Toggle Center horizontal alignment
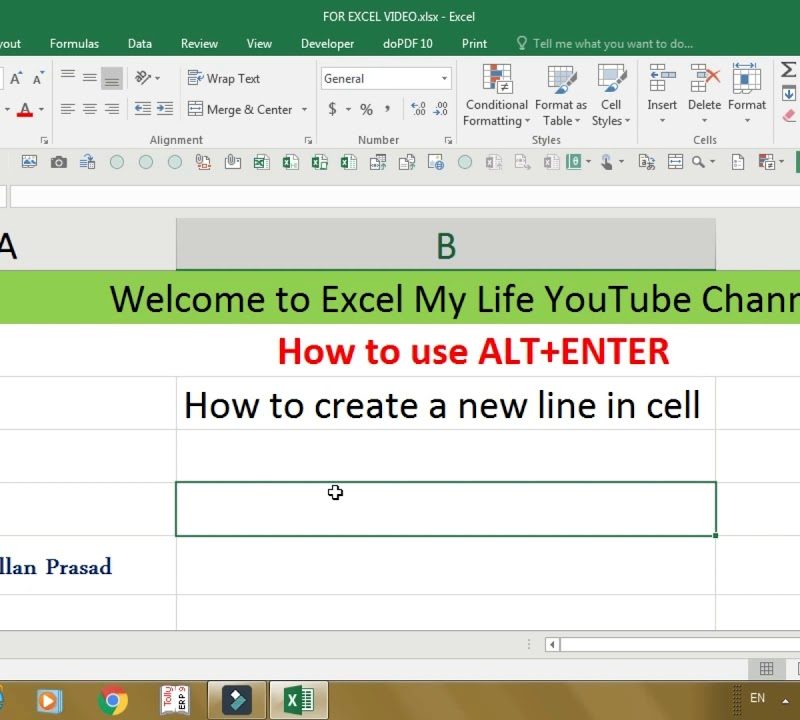Viewport: 800px width, 720px height. tap(90, 109)
